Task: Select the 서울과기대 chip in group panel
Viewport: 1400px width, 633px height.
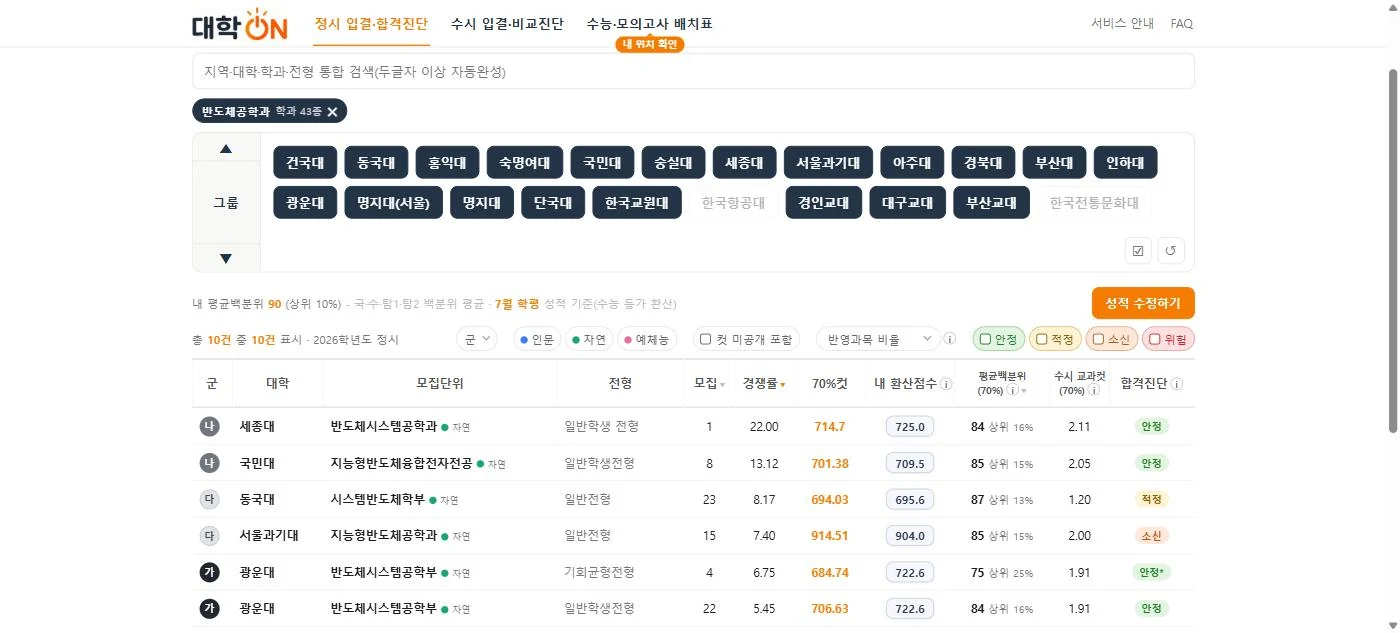Action: point(828,162)
